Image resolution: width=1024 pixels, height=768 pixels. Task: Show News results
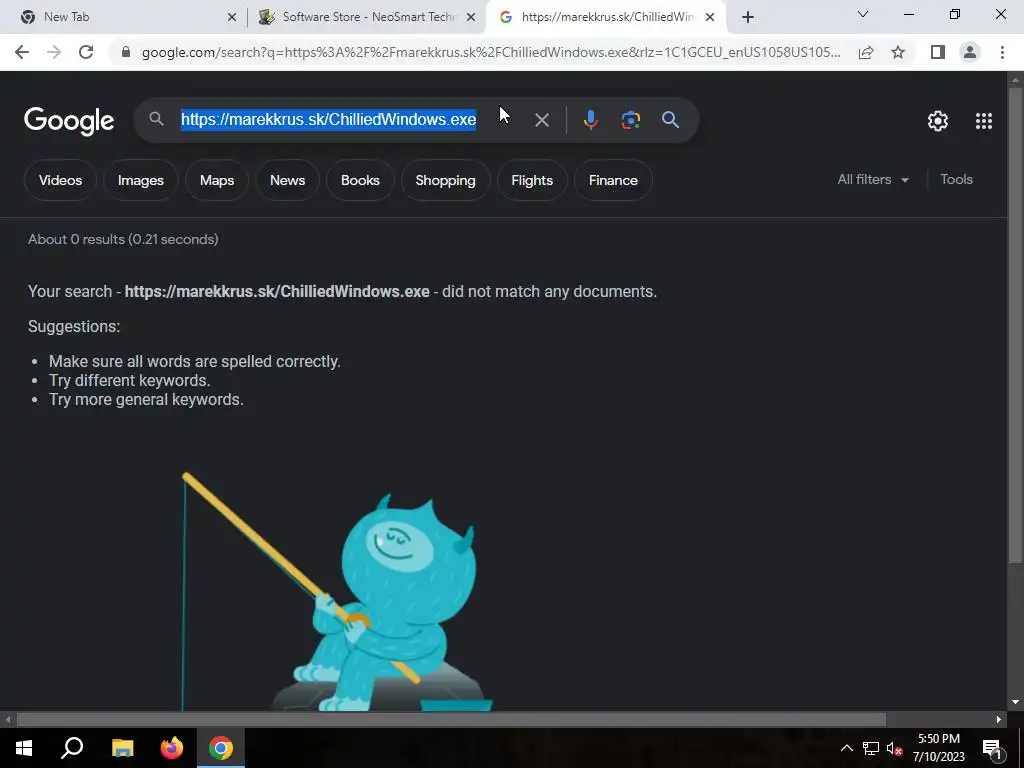pos(287,180)
